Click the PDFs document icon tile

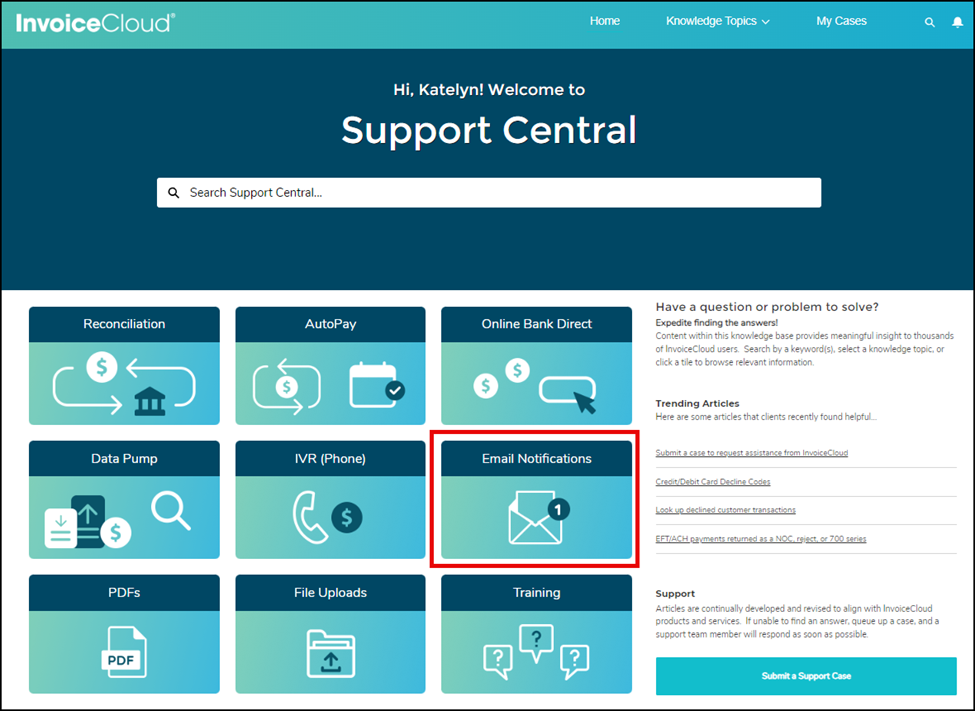tap(124, 652)
